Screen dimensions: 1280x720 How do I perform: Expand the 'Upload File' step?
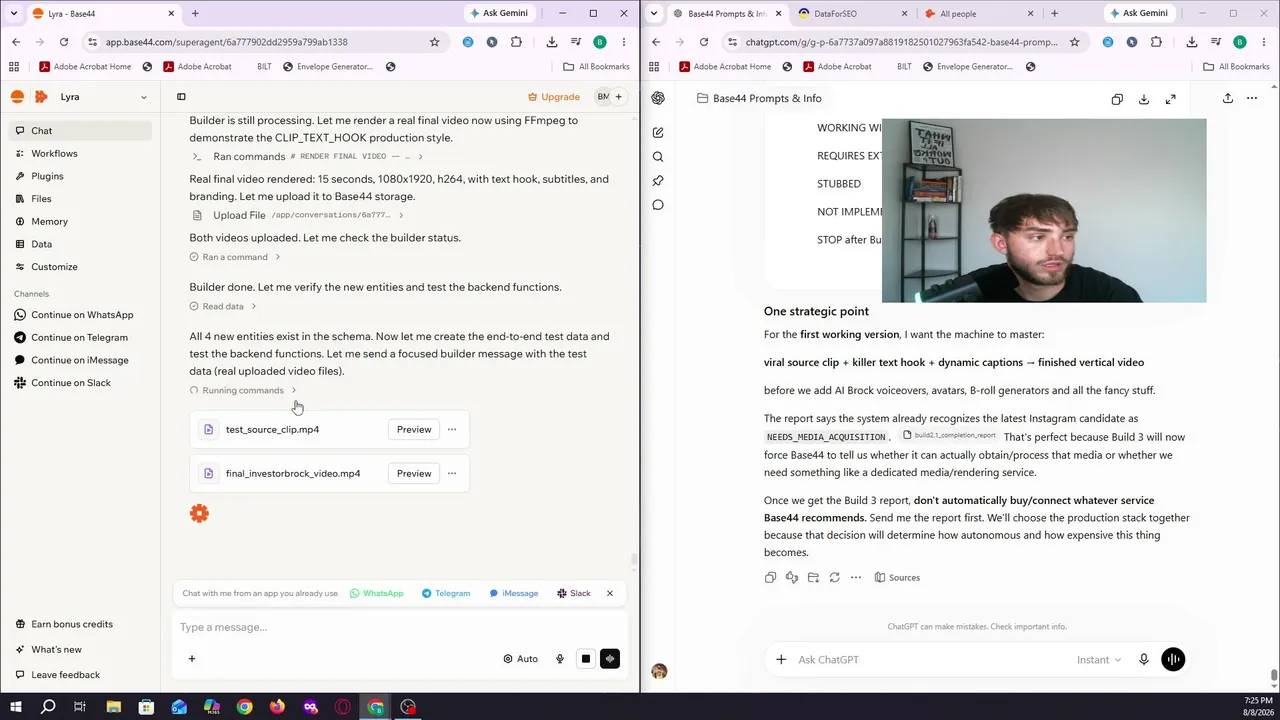click(298, 215)
